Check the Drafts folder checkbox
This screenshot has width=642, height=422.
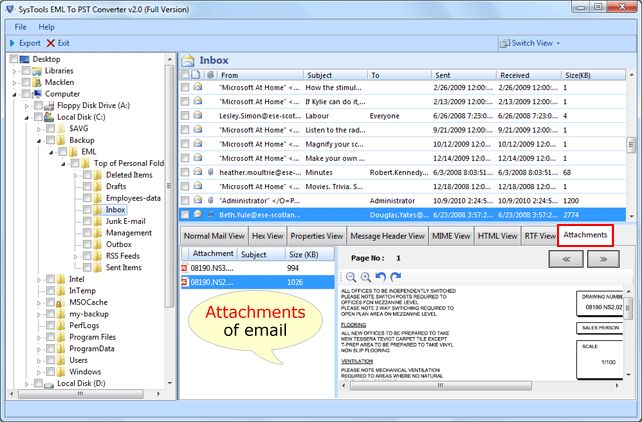(x=87, y=186)
